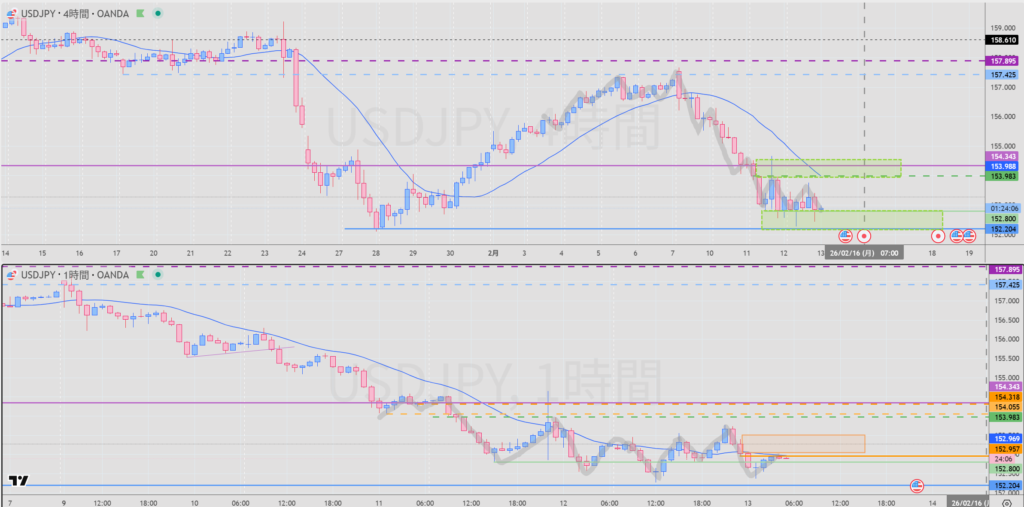Select the blue 152.969 price label
Image resolution: width=1024 pixels, height=507 pixels.
click(1003, 438)
